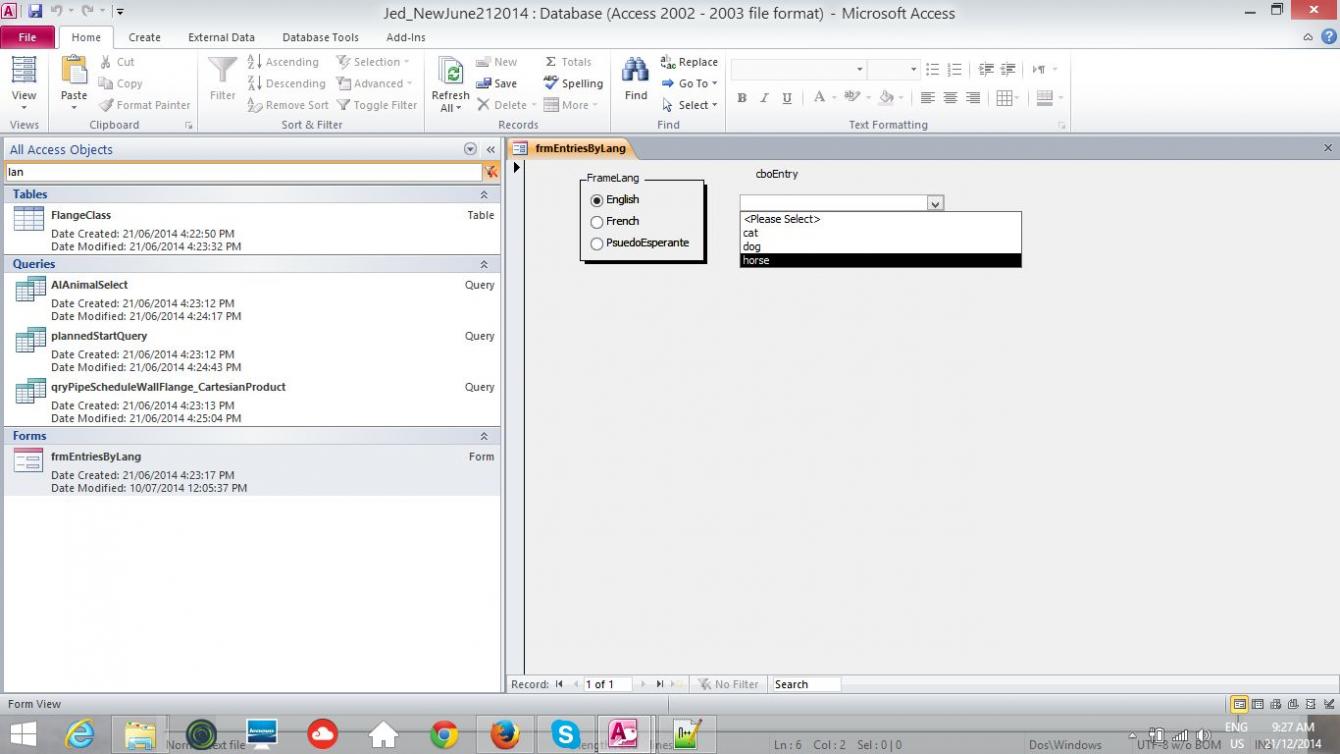Screen dimensions: 1340x754
Task: Collapse the Queries group
Action: (484, 265)
